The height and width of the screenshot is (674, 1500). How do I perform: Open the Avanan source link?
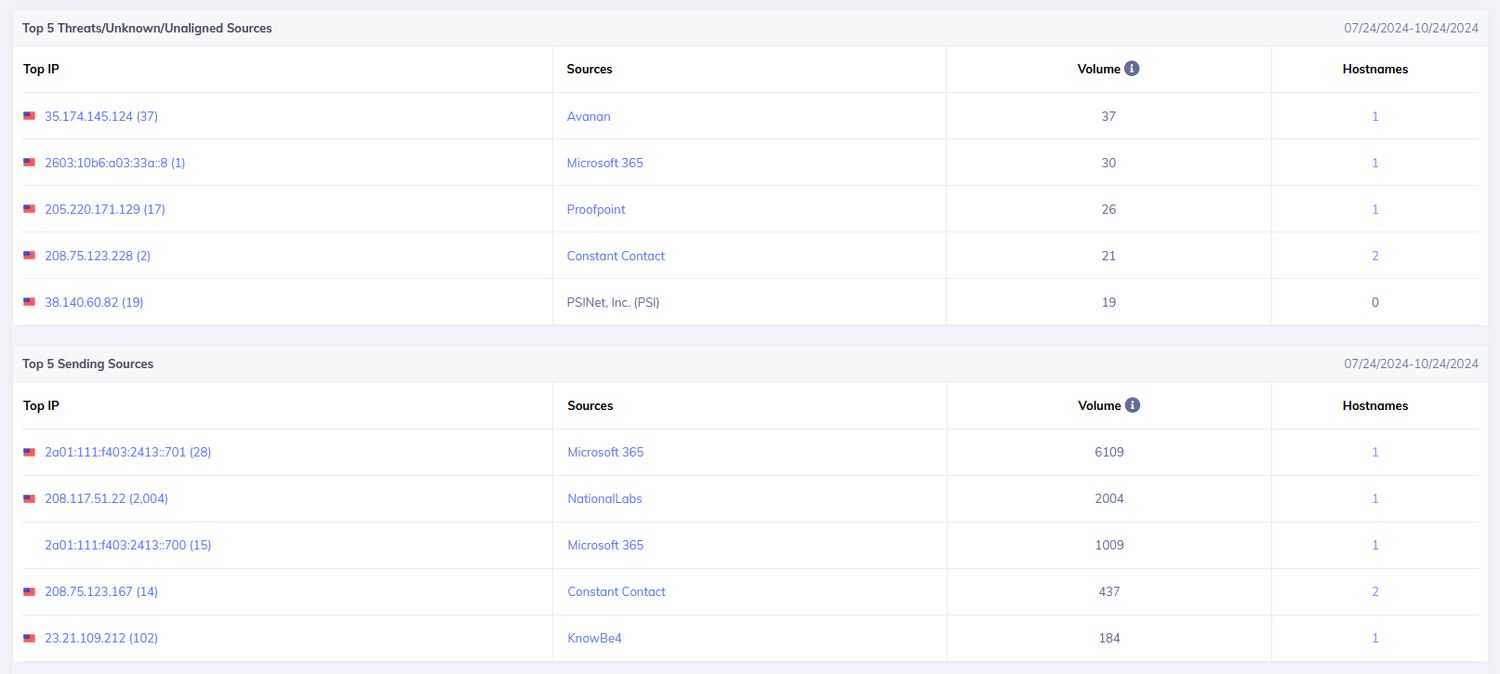click(588, 116)
